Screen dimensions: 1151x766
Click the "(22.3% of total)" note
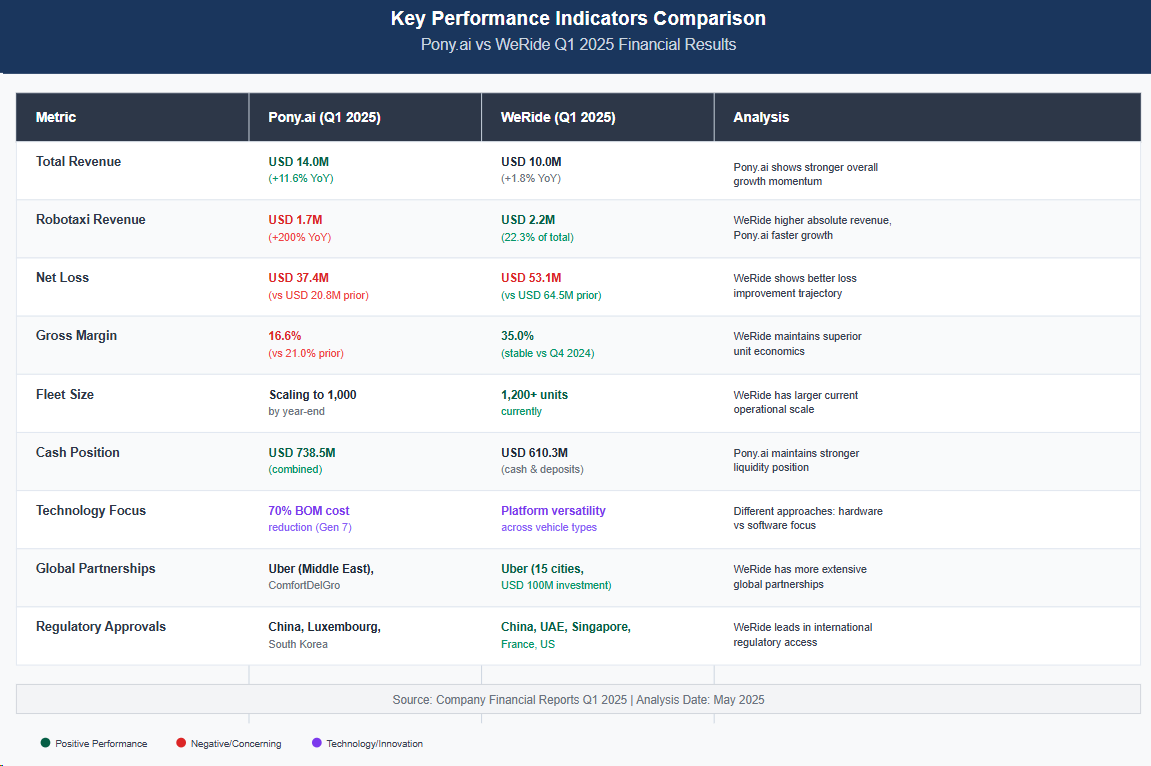click(x=537, y=237)
